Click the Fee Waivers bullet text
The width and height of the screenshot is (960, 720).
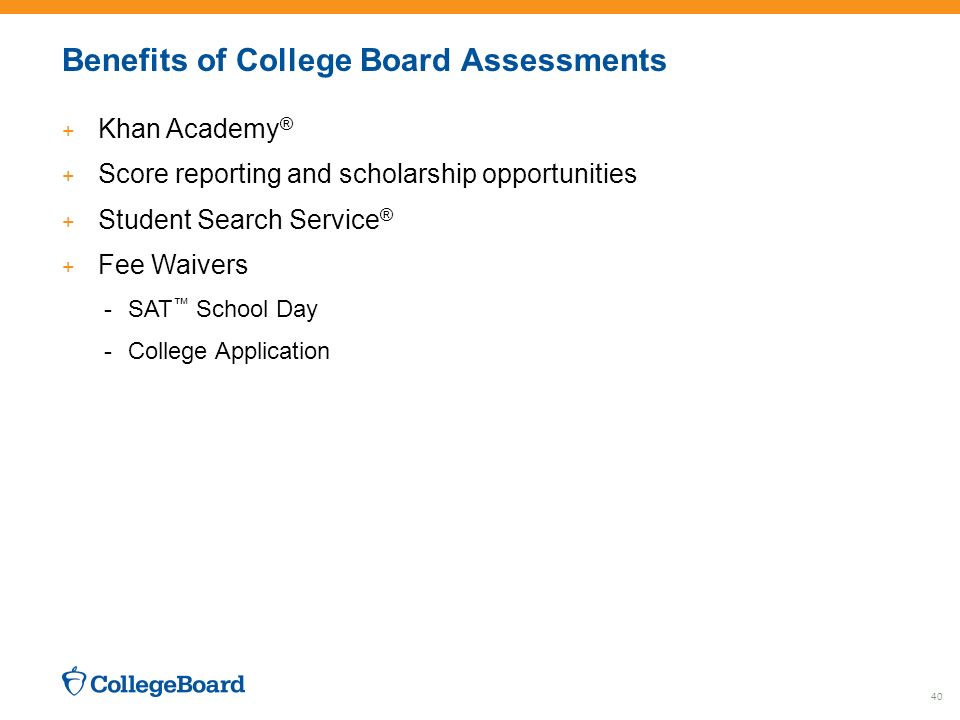click(x=173, y=265)
